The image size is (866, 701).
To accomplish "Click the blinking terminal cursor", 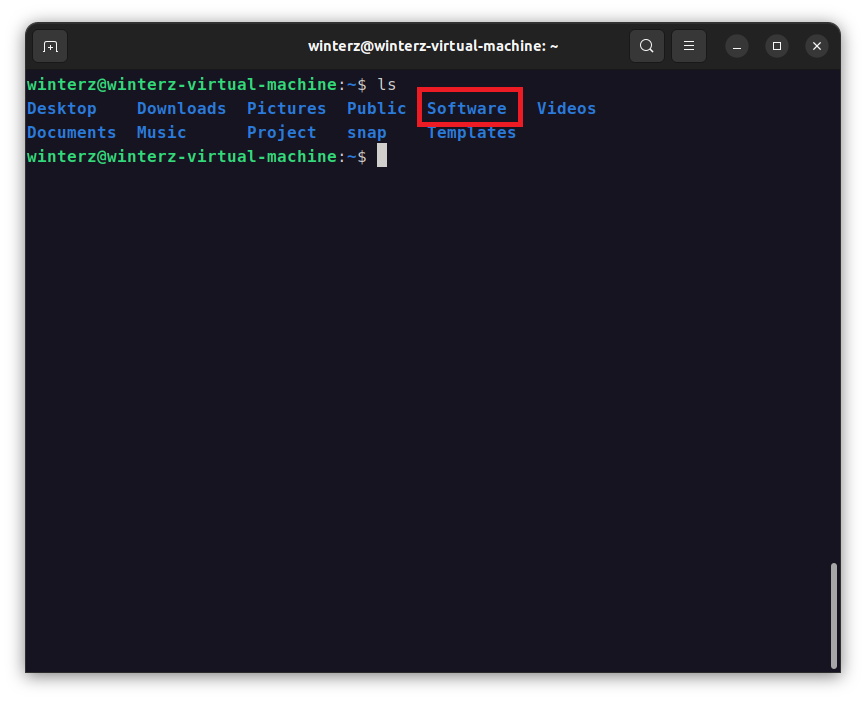I will (x=383, y=155).
